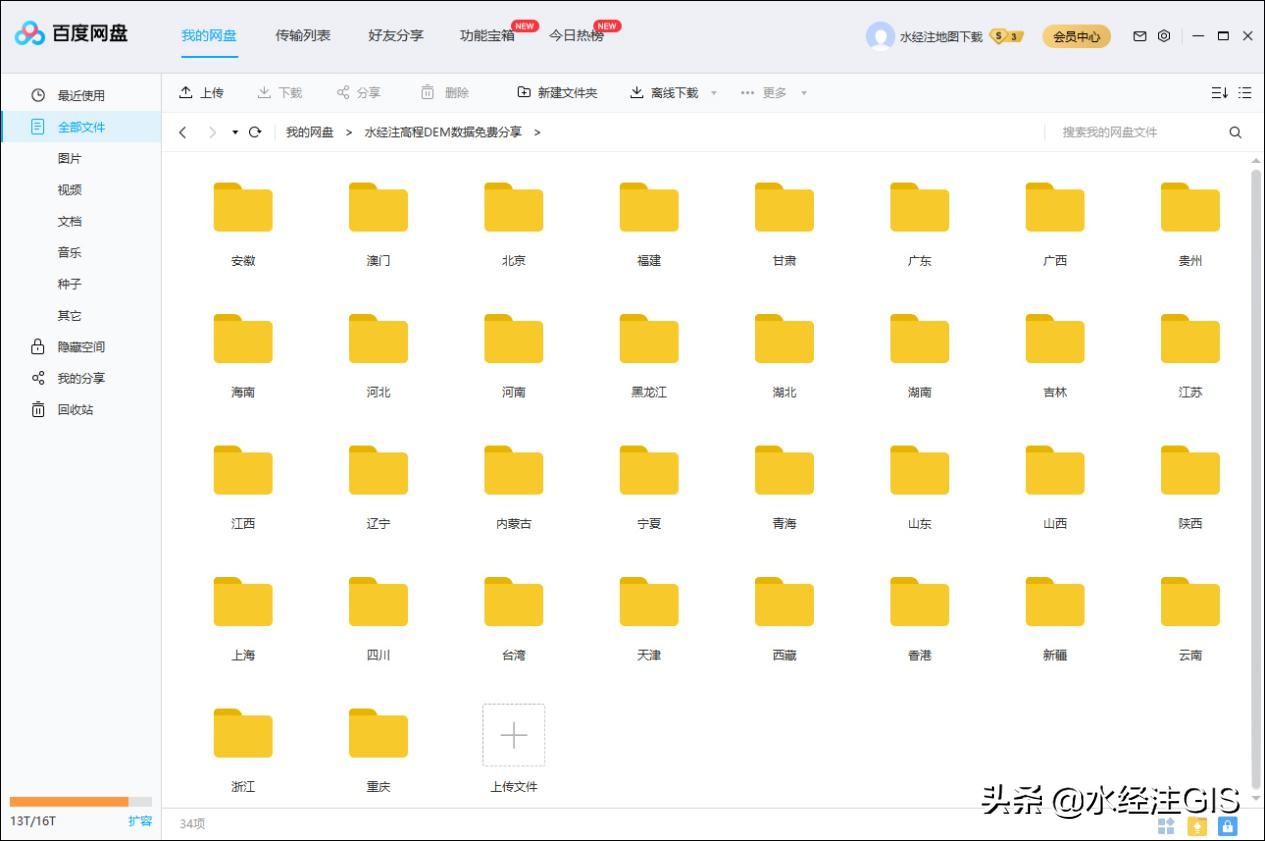The width and height of the screenshot is (1265, 841).
Task: Open the upload tool on the toolbar
Action: coord(201,92)
